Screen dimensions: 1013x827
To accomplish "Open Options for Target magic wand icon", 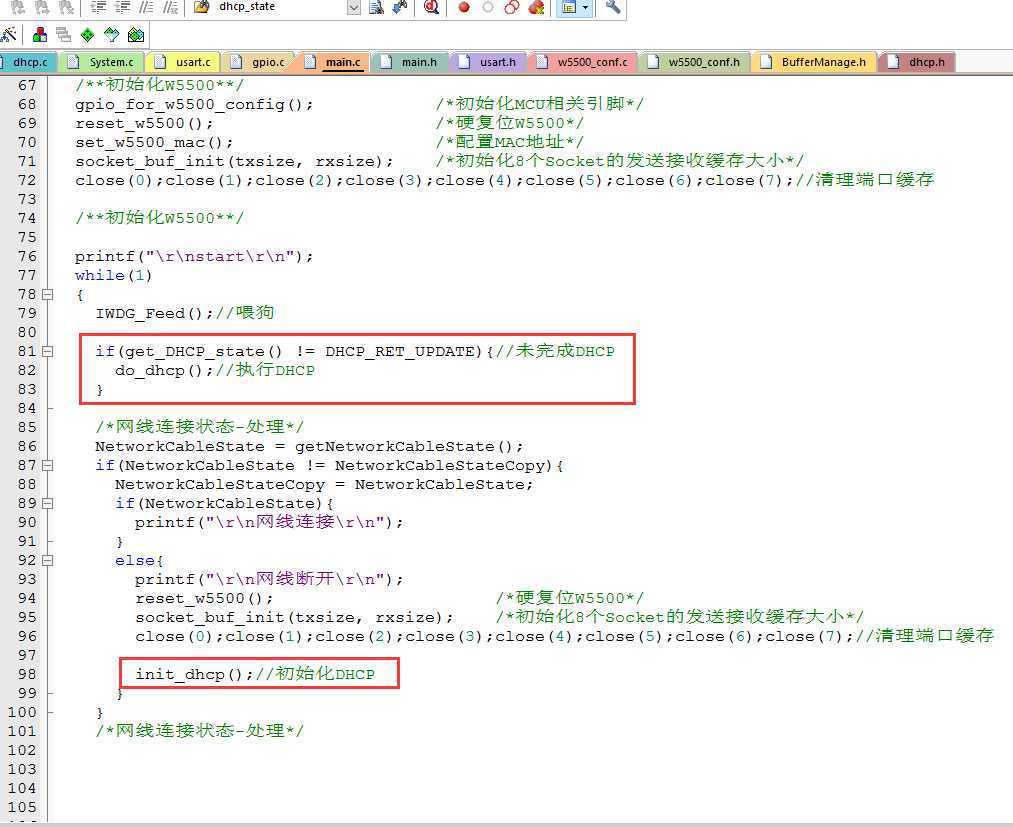I will [9, 34].
